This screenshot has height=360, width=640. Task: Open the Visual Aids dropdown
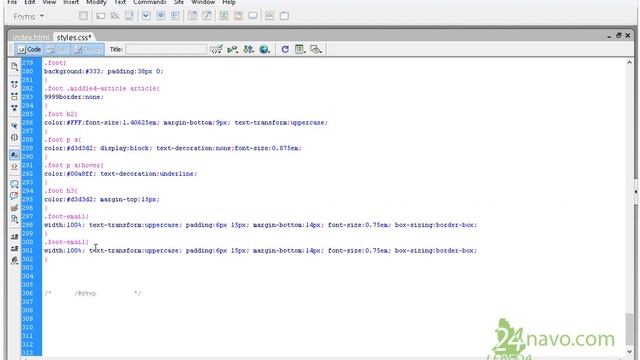click(316, 49)
